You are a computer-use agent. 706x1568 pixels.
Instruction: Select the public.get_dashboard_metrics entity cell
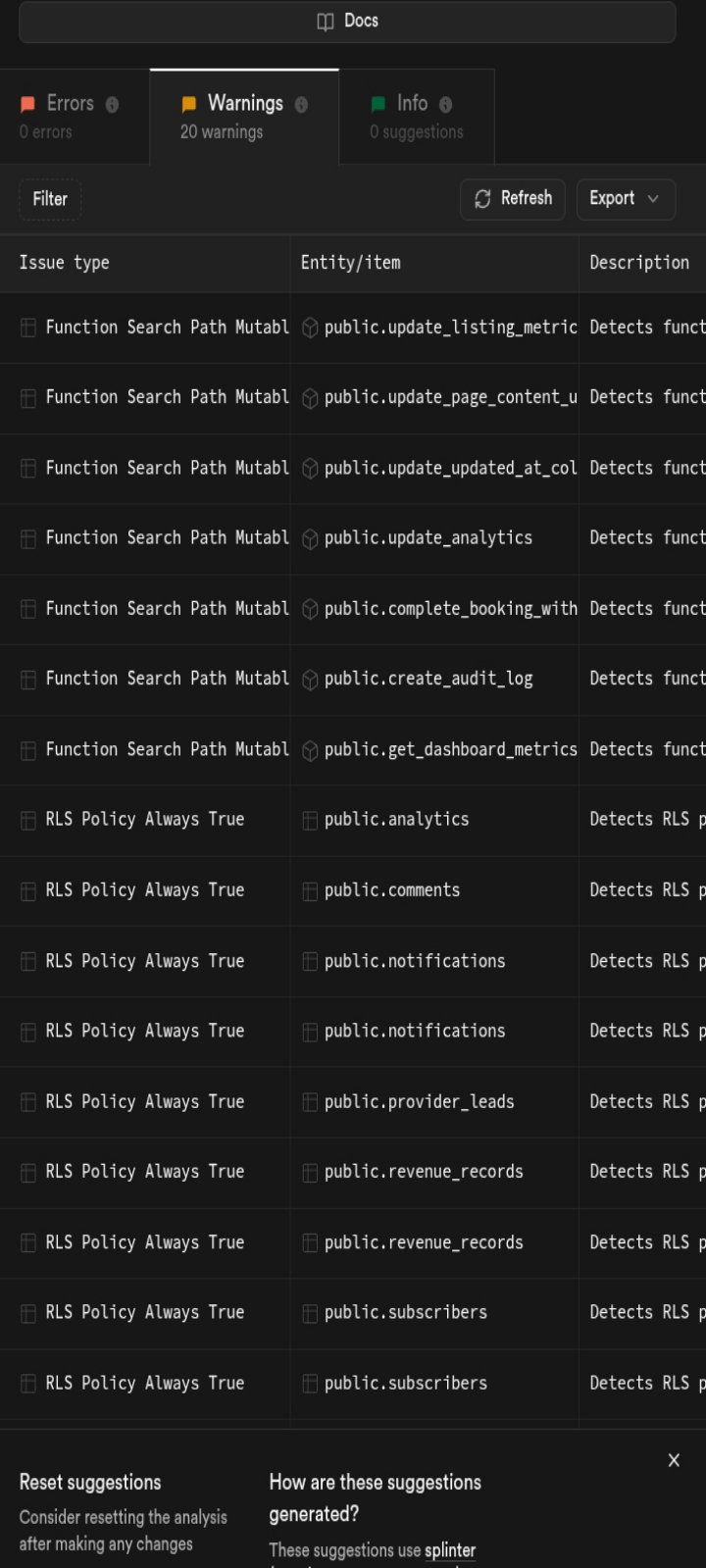[x=434, y=750]
